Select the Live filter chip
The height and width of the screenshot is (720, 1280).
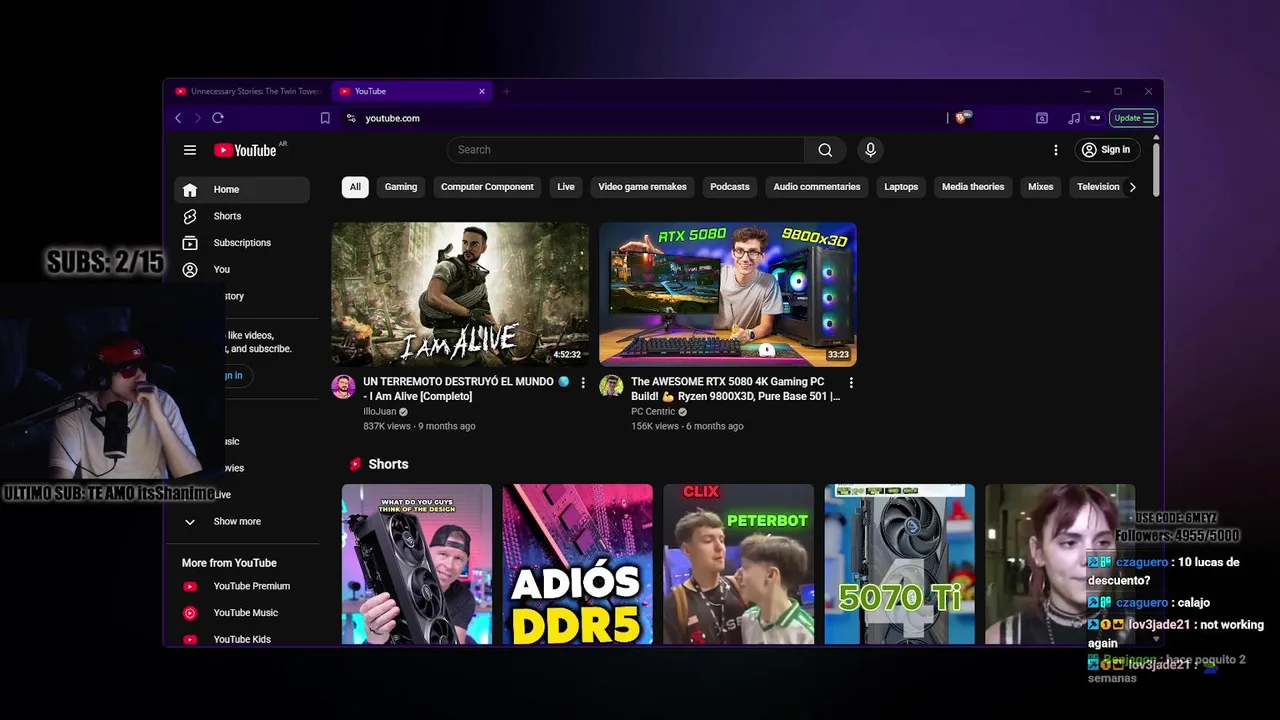pyautogui.click(x=566, y=187)
